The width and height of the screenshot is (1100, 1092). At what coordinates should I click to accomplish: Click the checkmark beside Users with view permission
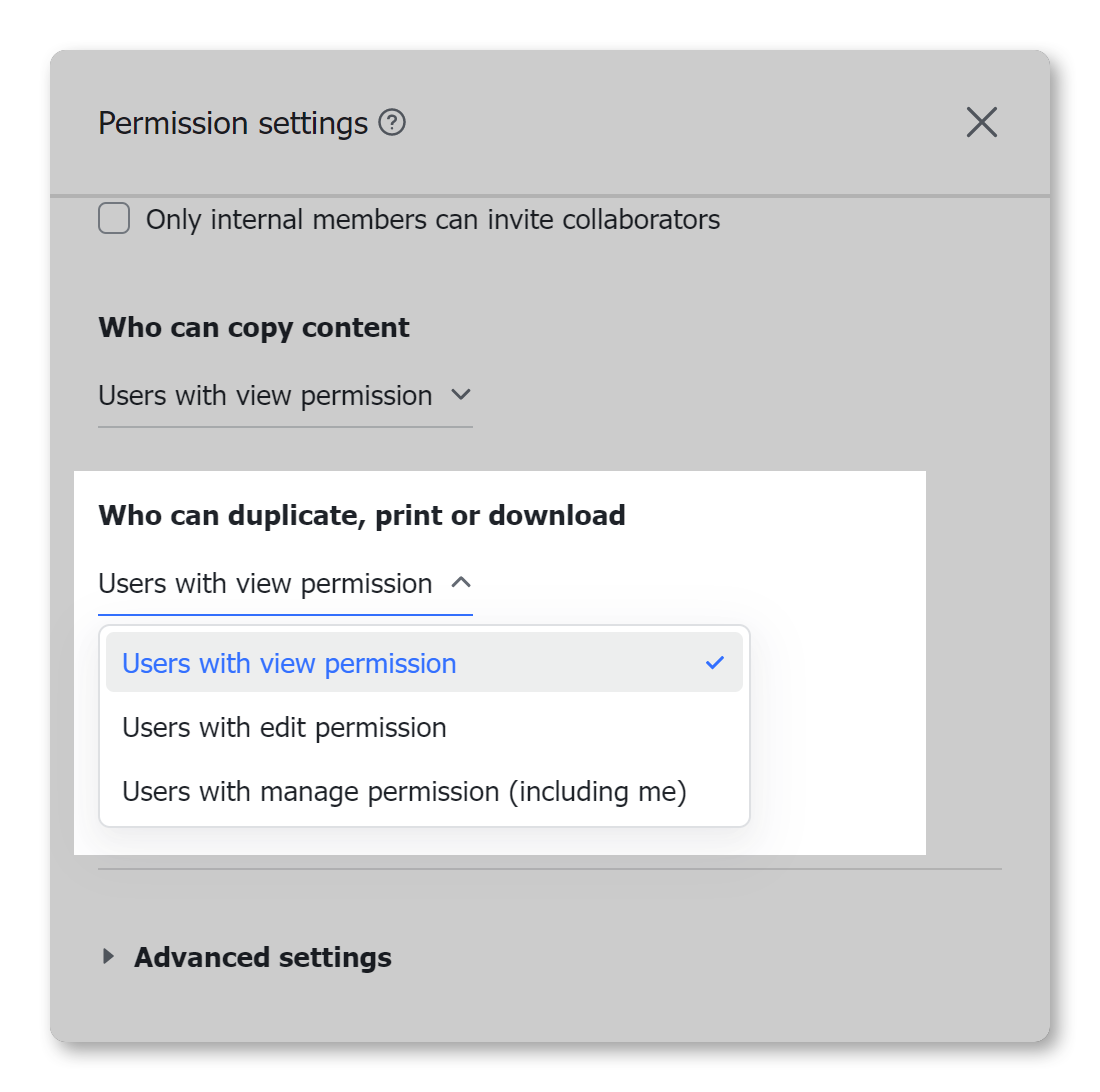click(715, 661)
